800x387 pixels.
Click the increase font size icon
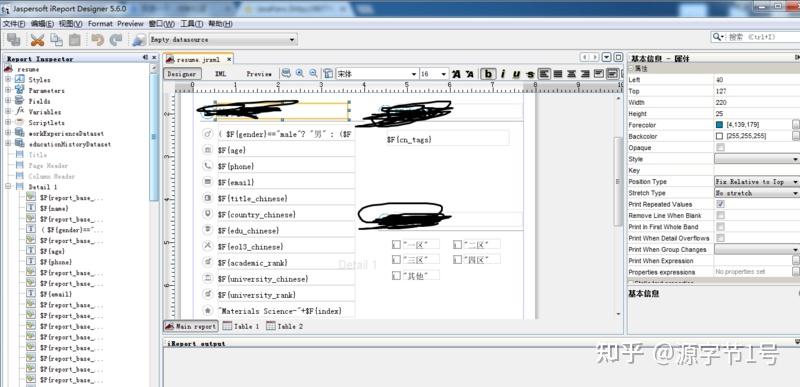click(456, 74)
